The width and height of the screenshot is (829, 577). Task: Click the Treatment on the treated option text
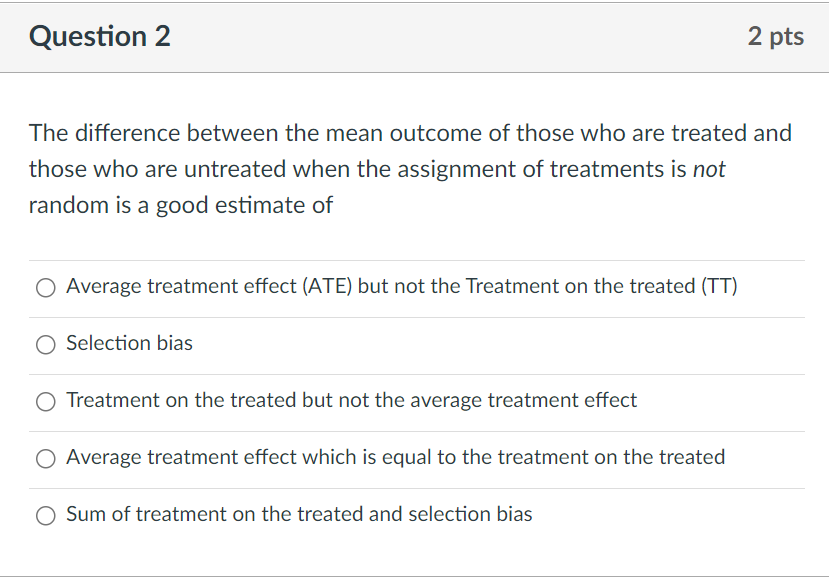point(351,400)
